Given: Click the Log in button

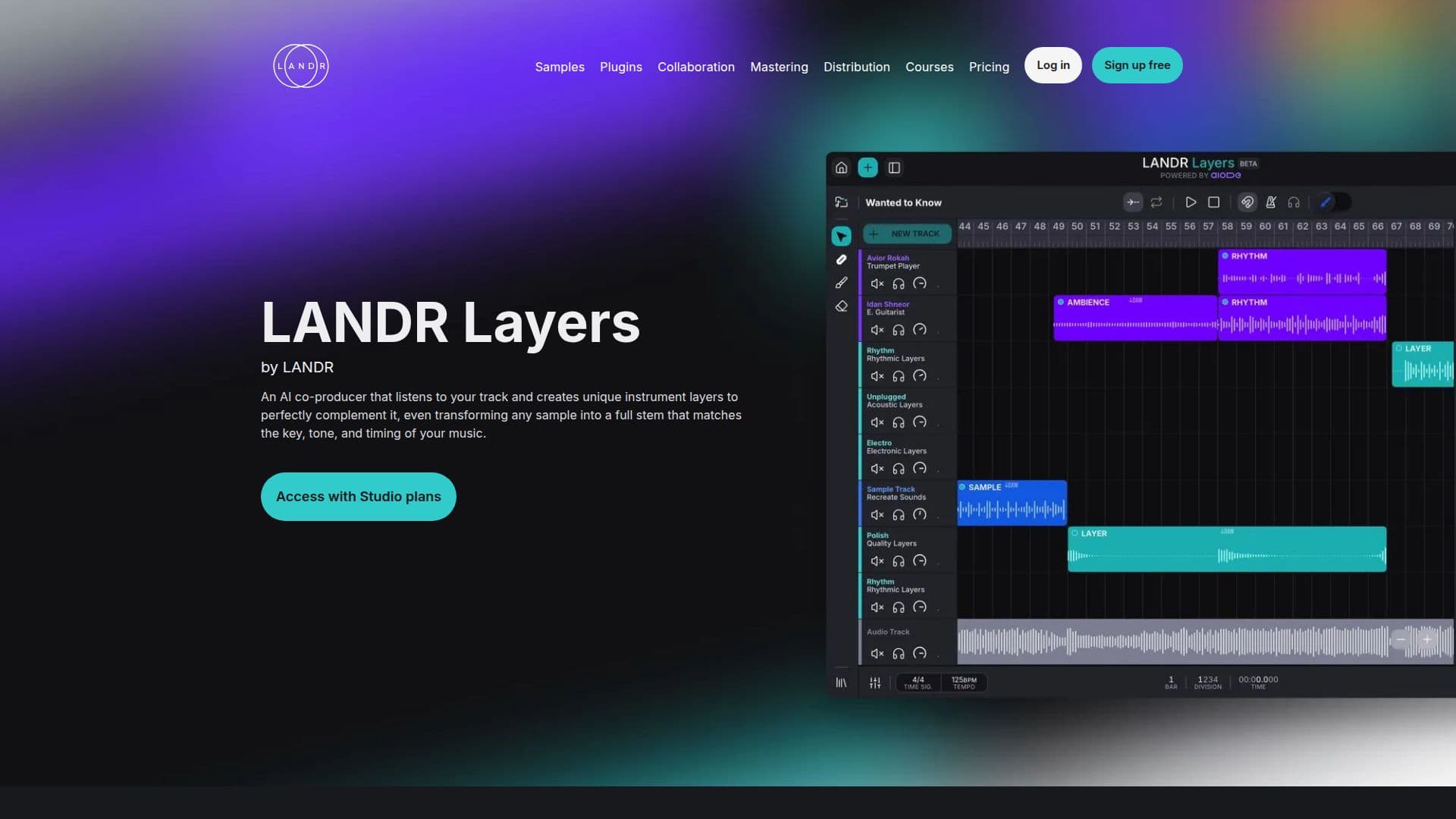Looking at the screenshot, I should click(x=1053, y=65).
